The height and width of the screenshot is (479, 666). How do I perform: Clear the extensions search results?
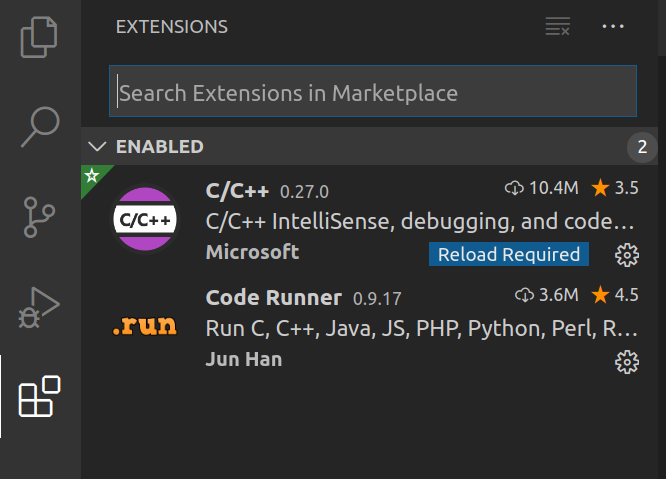[557, 27]
